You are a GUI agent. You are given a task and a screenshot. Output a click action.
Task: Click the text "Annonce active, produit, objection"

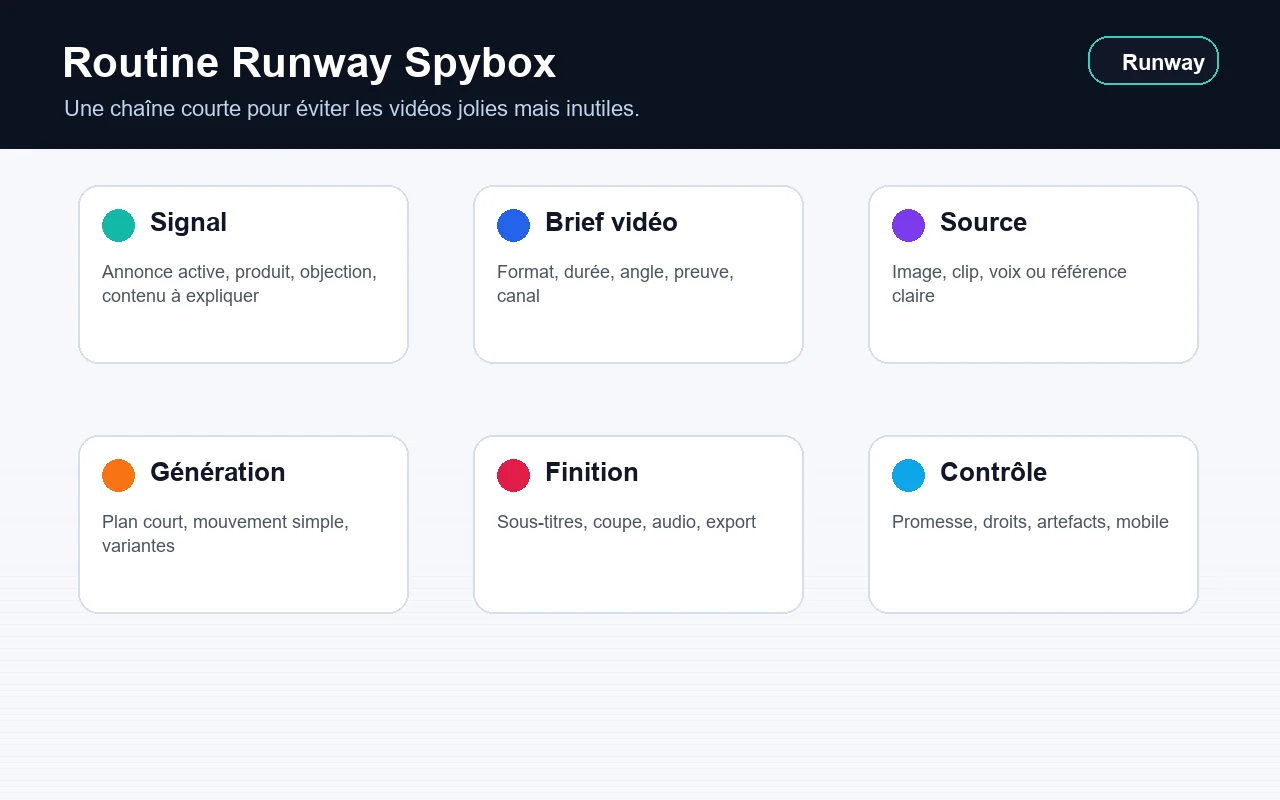239,272
